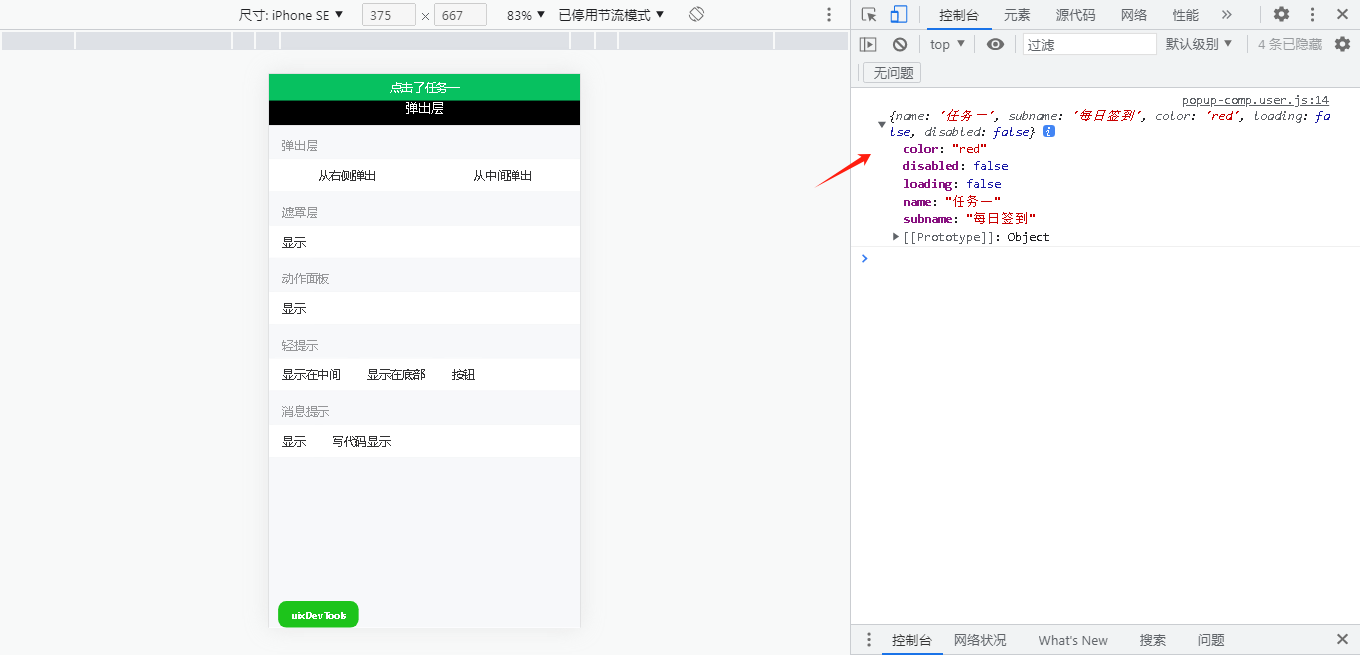1360x655 pixels.
Task: Click the green uixDevTools button
Action: pyautogui.click(x=318, y=615)
